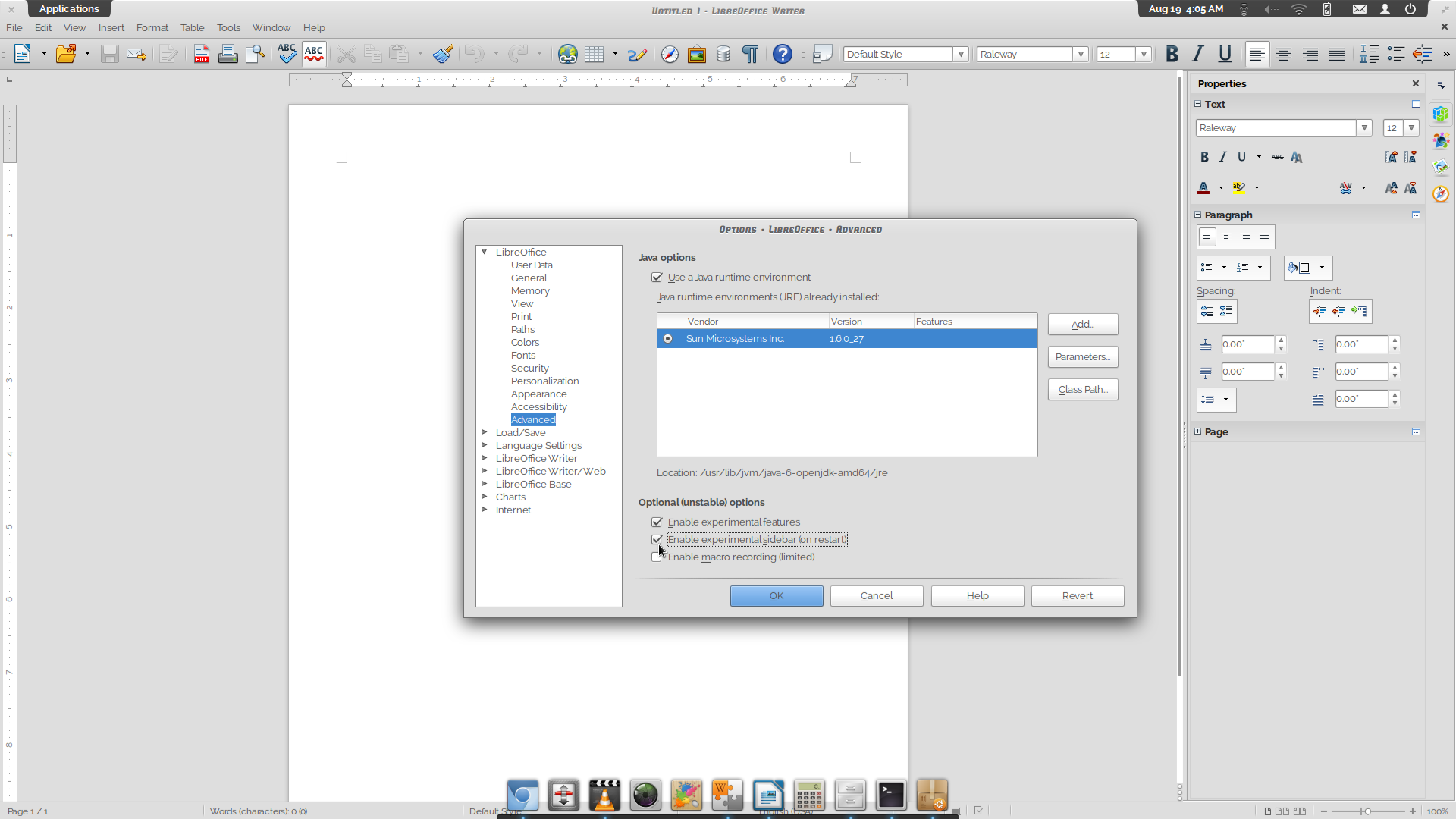This screenshot has width=1456, height=819.
Task: Insert Hyperlink via toolbar globe icon
Action: pos(567,54)
